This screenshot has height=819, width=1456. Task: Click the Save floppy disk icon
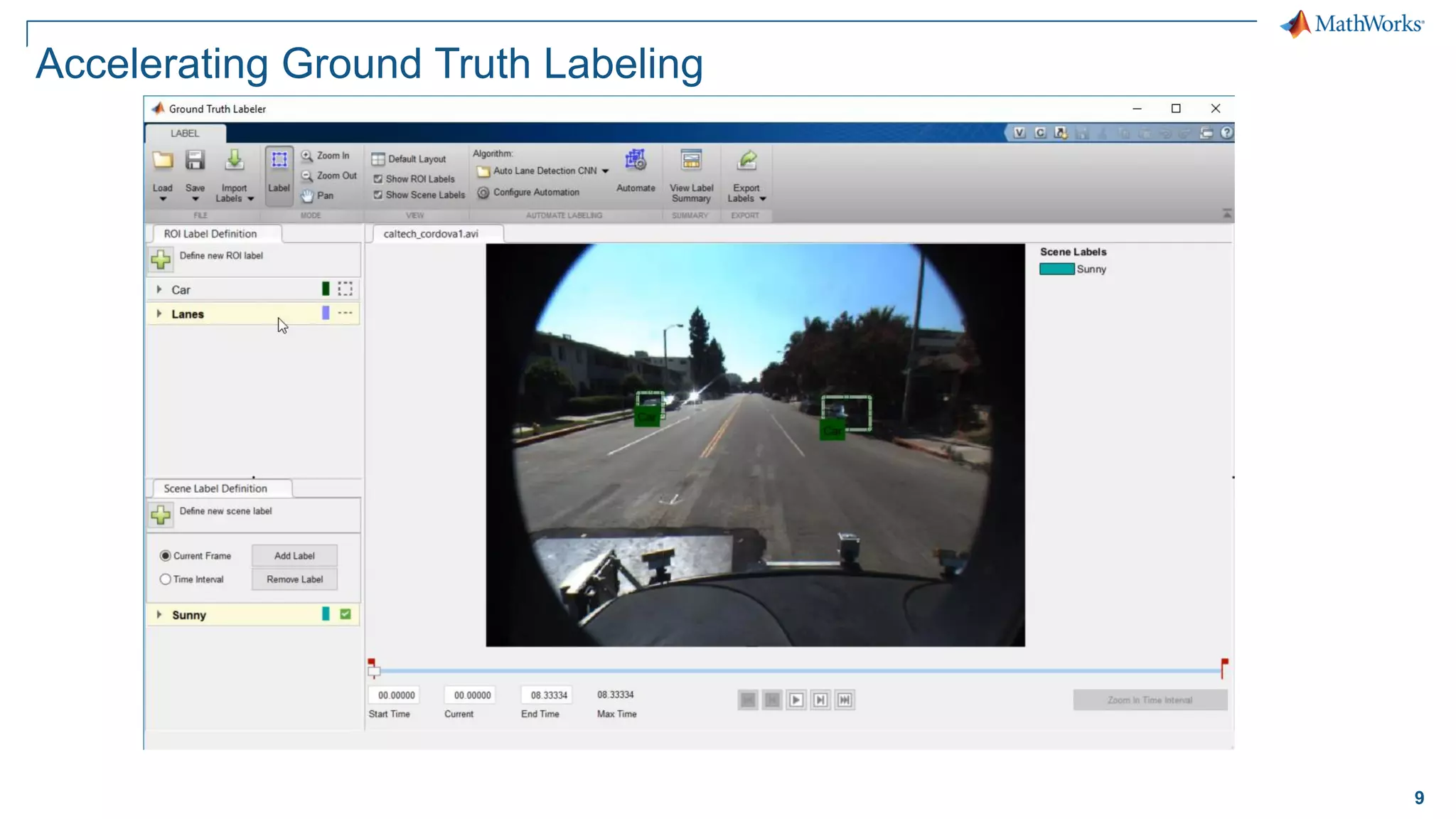pos(195,161)
